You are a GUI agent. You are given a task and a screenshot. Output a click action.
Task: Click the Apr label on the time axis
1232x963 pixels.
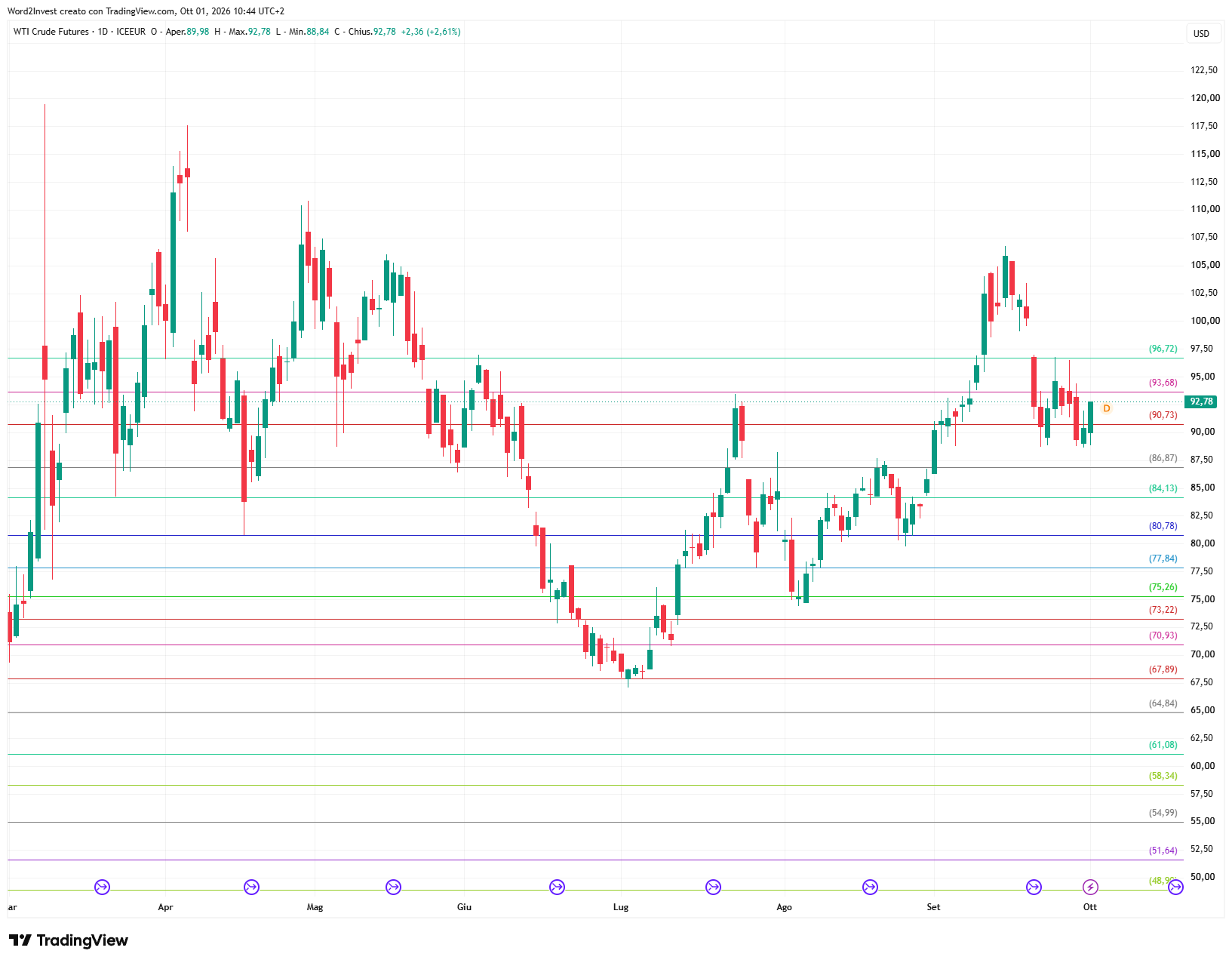165,907
